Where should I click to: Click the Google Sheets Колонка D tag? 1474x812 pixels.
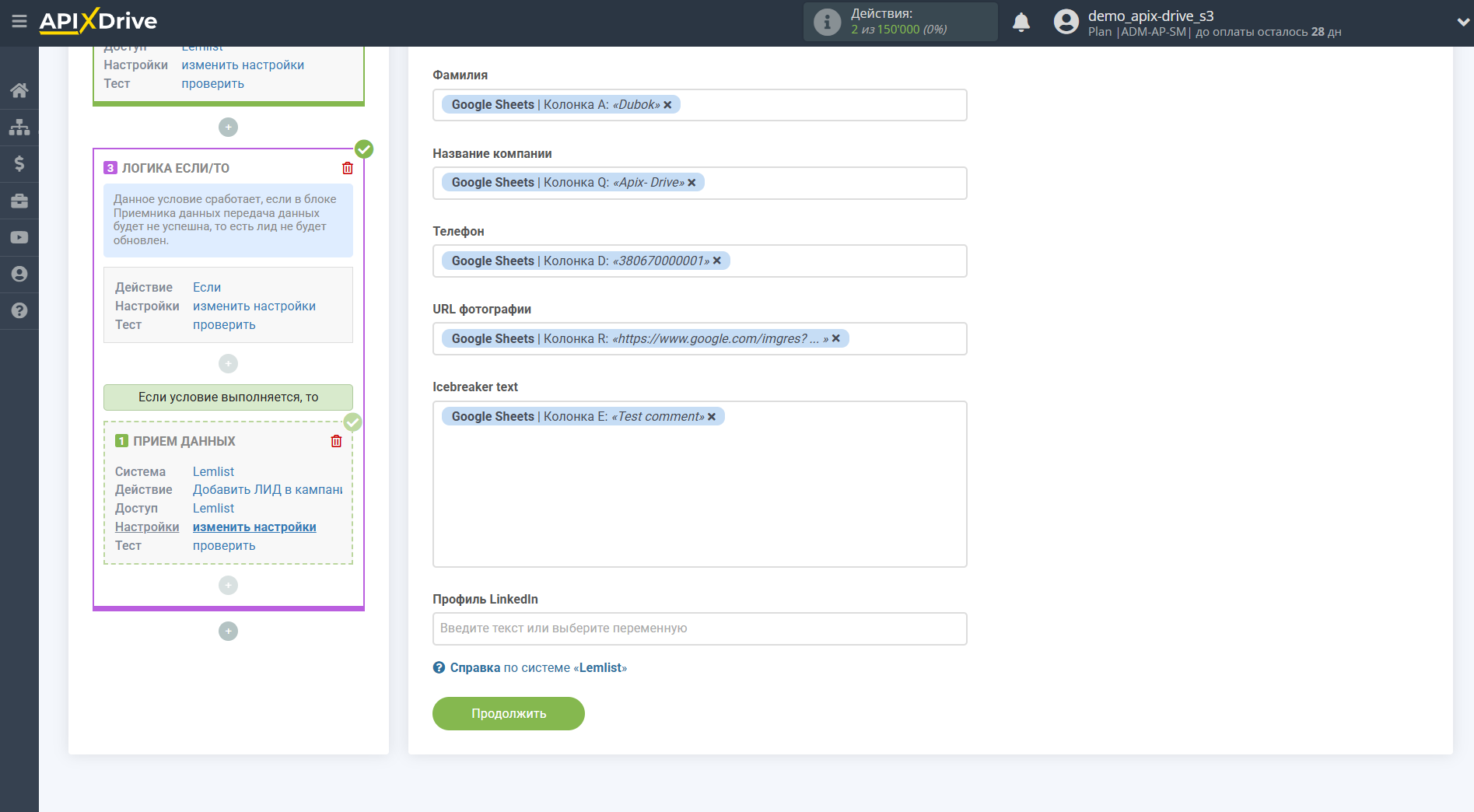(586, 261)
